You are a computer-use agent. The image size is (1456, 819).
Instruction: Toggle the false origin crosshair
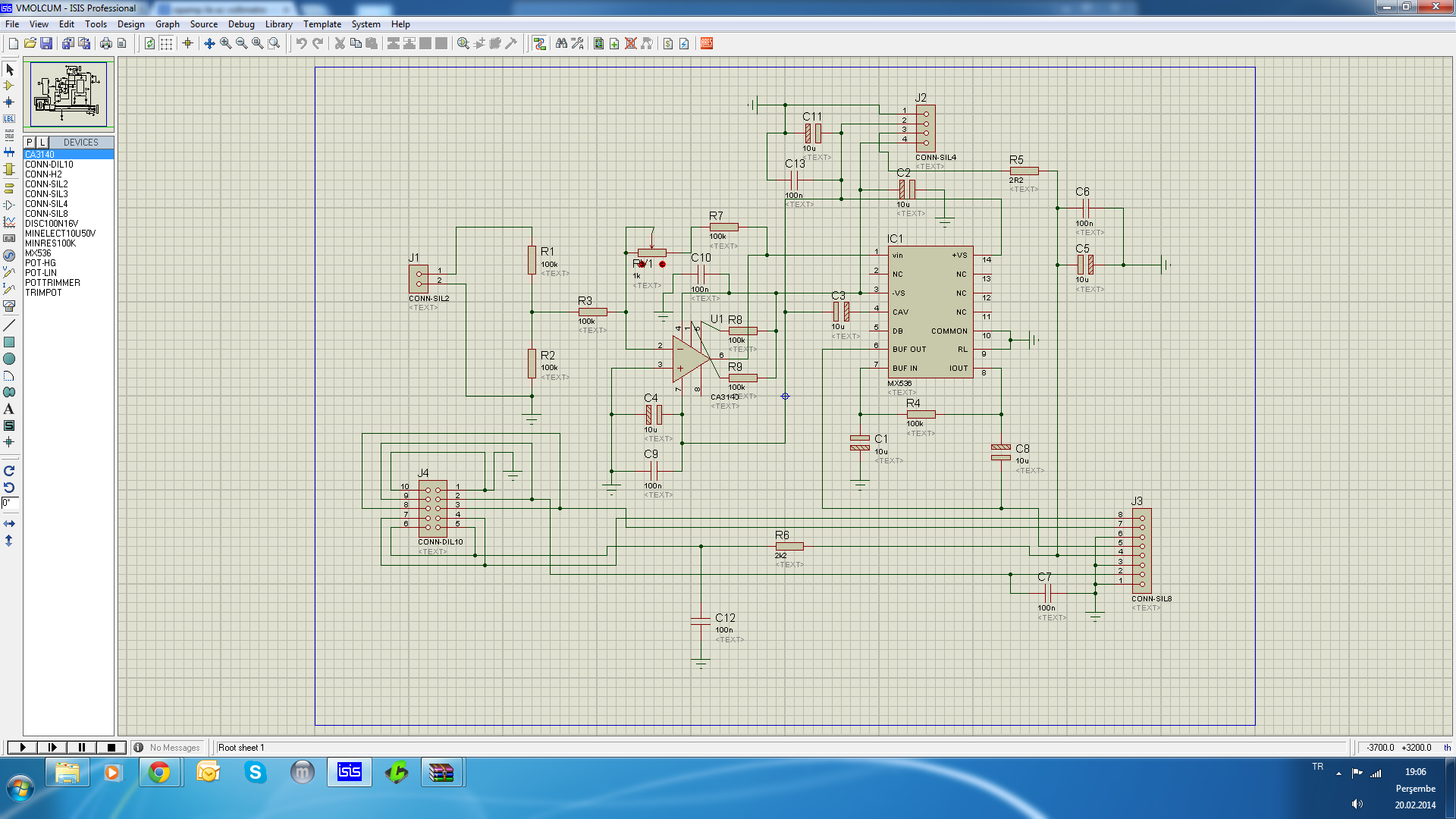187,43
